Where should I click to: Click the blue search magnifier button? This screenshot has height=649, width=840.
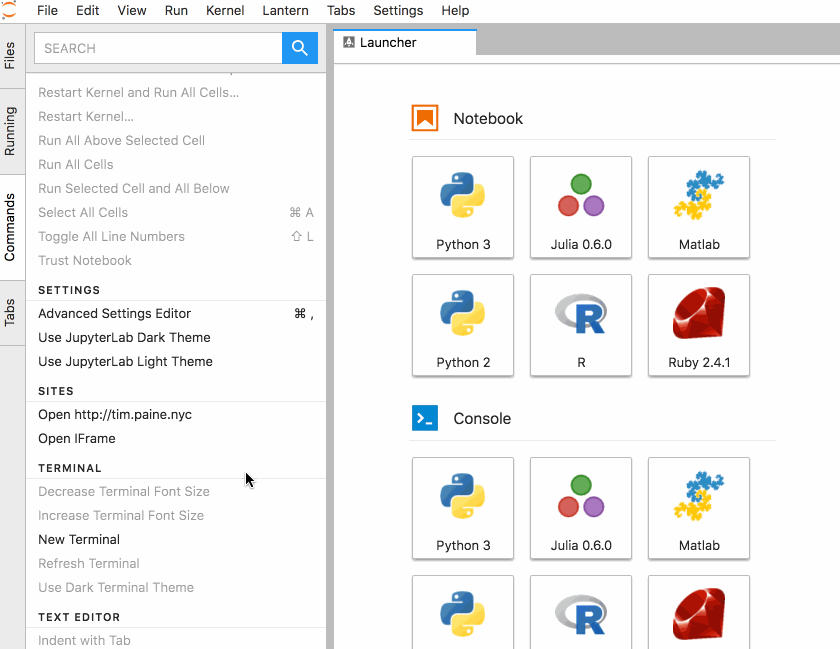coord(299,48)
